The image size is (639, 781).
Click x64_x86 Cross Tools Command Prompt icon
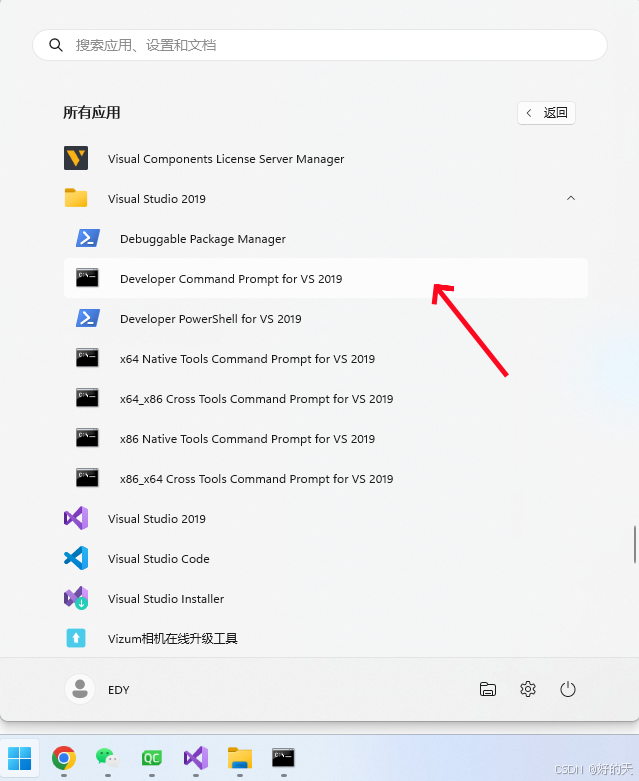[x=87, y=398]
